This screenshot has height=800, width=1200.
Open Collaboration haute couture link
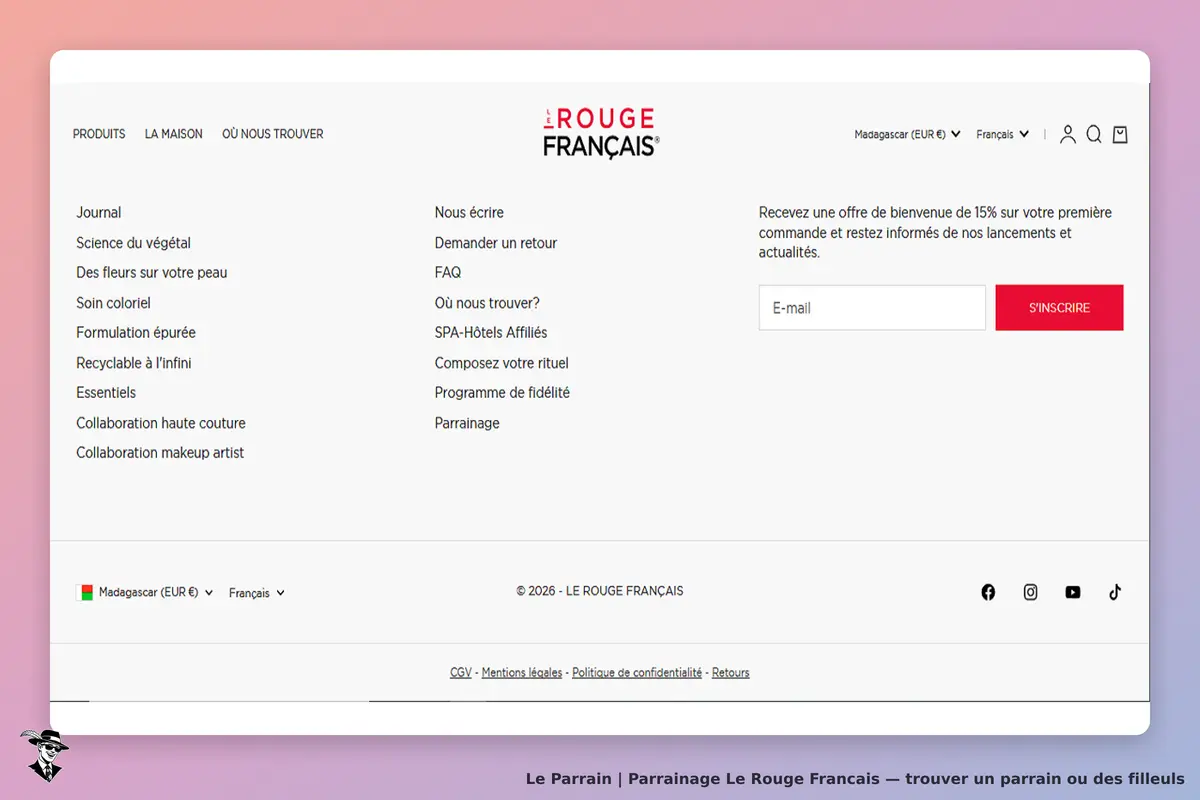[161, 423]
